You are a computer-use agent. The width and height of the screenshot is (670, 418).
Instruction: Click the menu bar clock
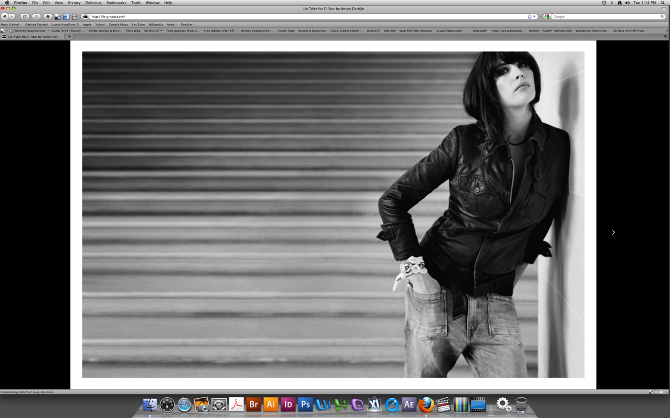644,3
